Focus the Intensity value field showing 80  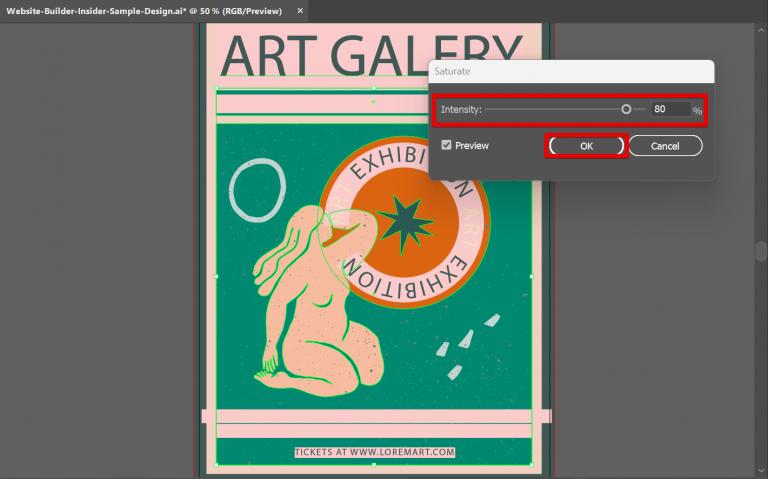[670, 109]
